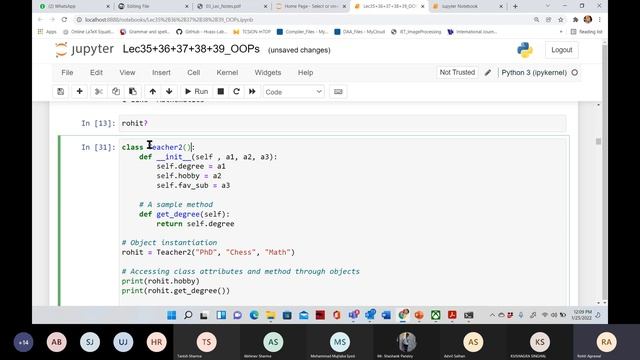The width and height of the screenshot is (640, 360).
Task: Expand the bookmarks bar overflow chevron
Action: [x=561, y=31]
